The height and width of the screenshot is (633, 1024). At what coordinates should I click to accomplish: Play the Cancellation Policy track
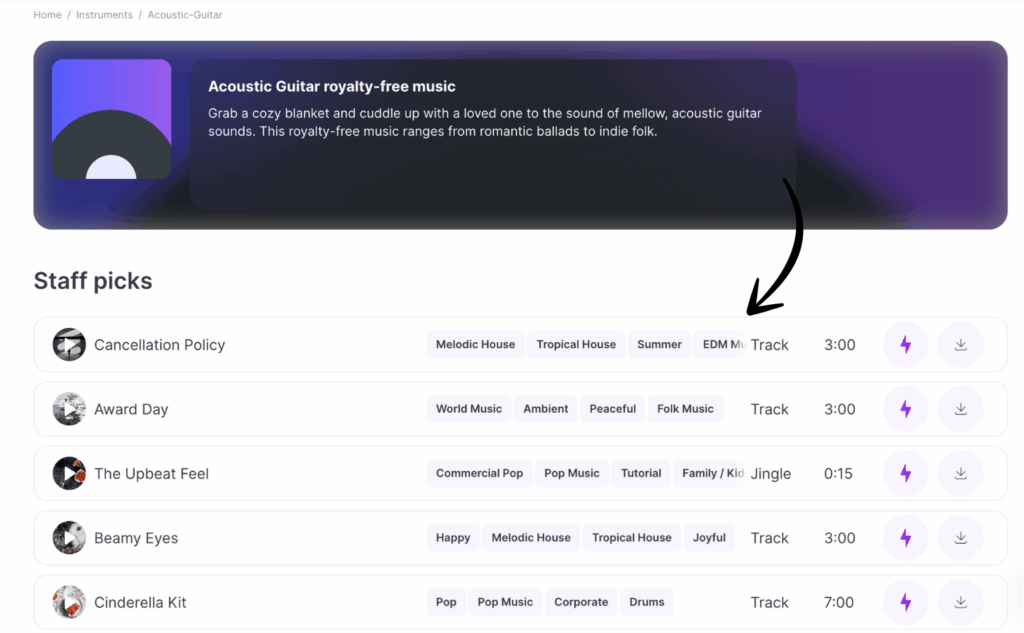[69, 345]
